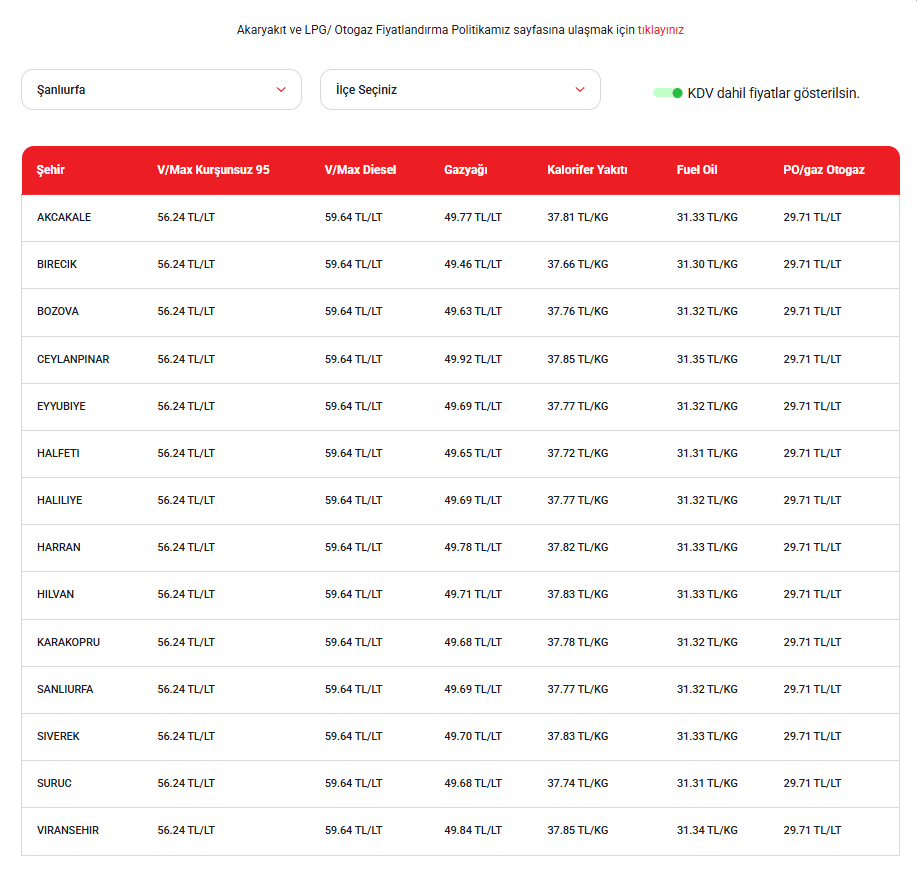
Task: Click the PO/gaz Otogaz column header
Action: [x=823, y=170]
